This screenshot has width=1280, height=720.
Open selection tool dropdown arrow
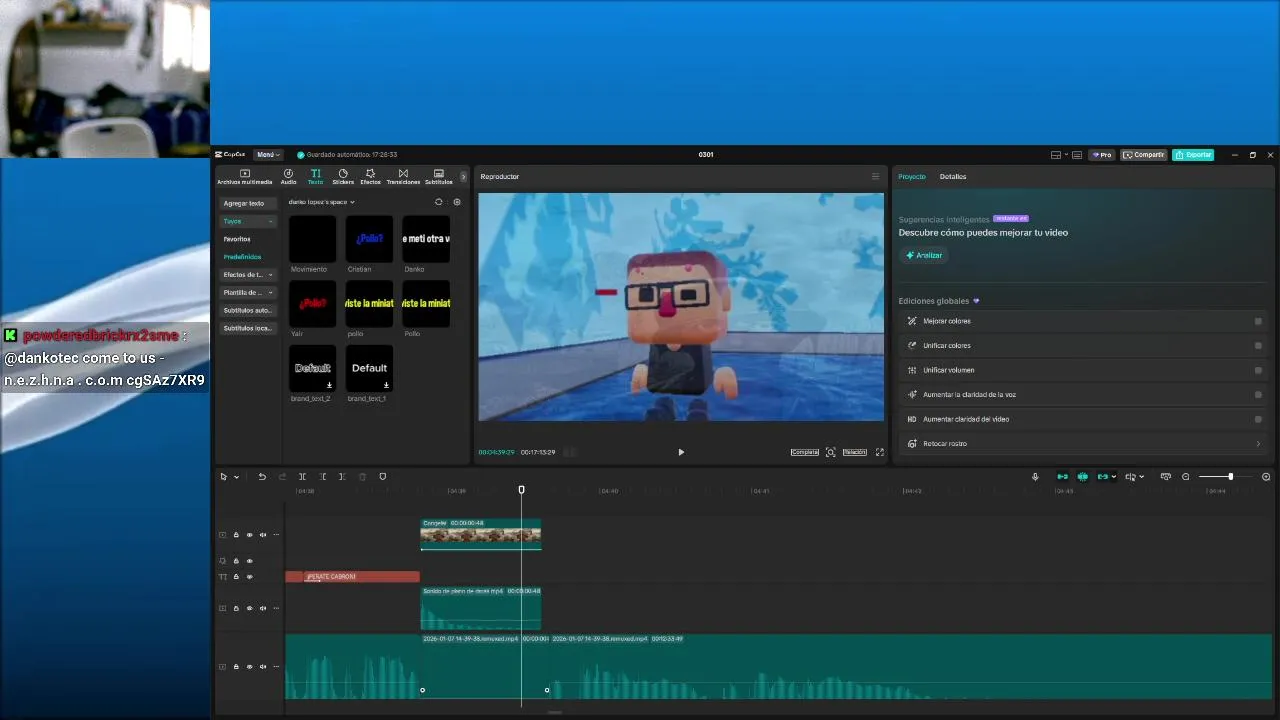coord(236,477)
